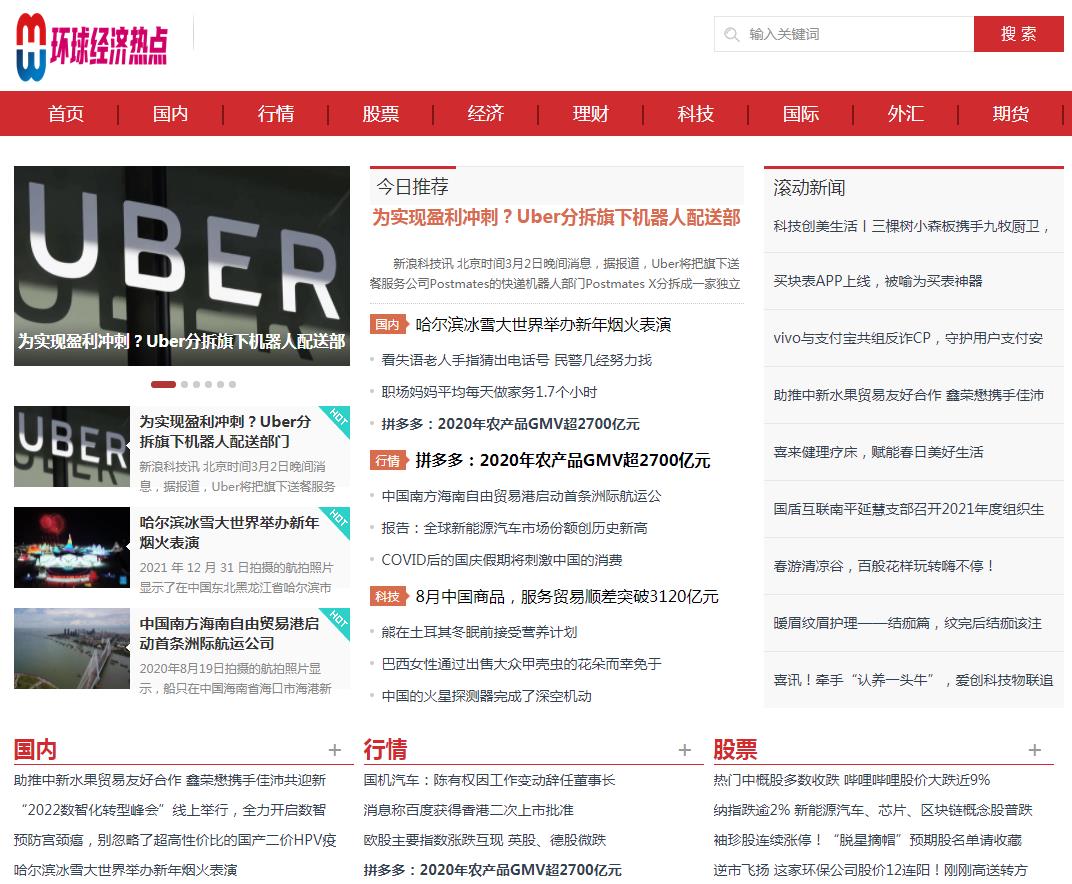Select the last carousel dot
Viewport: 1072px width, 884px height.
click(x=232, y=384)
